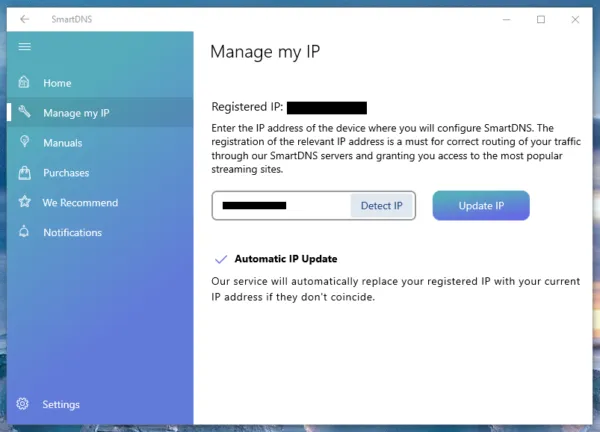Click the Manuals lightbulb icon
Image resolution: width=600 pixels, height=432 pixels.
pyautogui.click(x=24, y=142)
